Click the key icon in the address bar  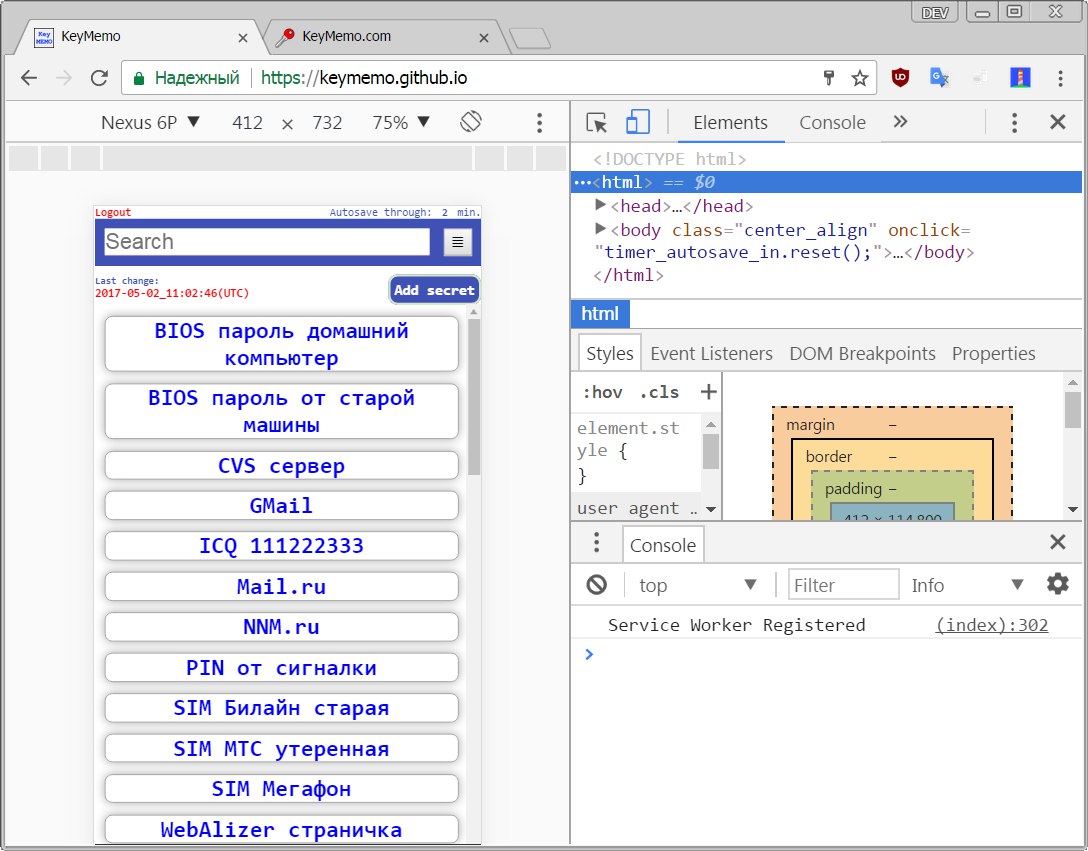point(828,78)
